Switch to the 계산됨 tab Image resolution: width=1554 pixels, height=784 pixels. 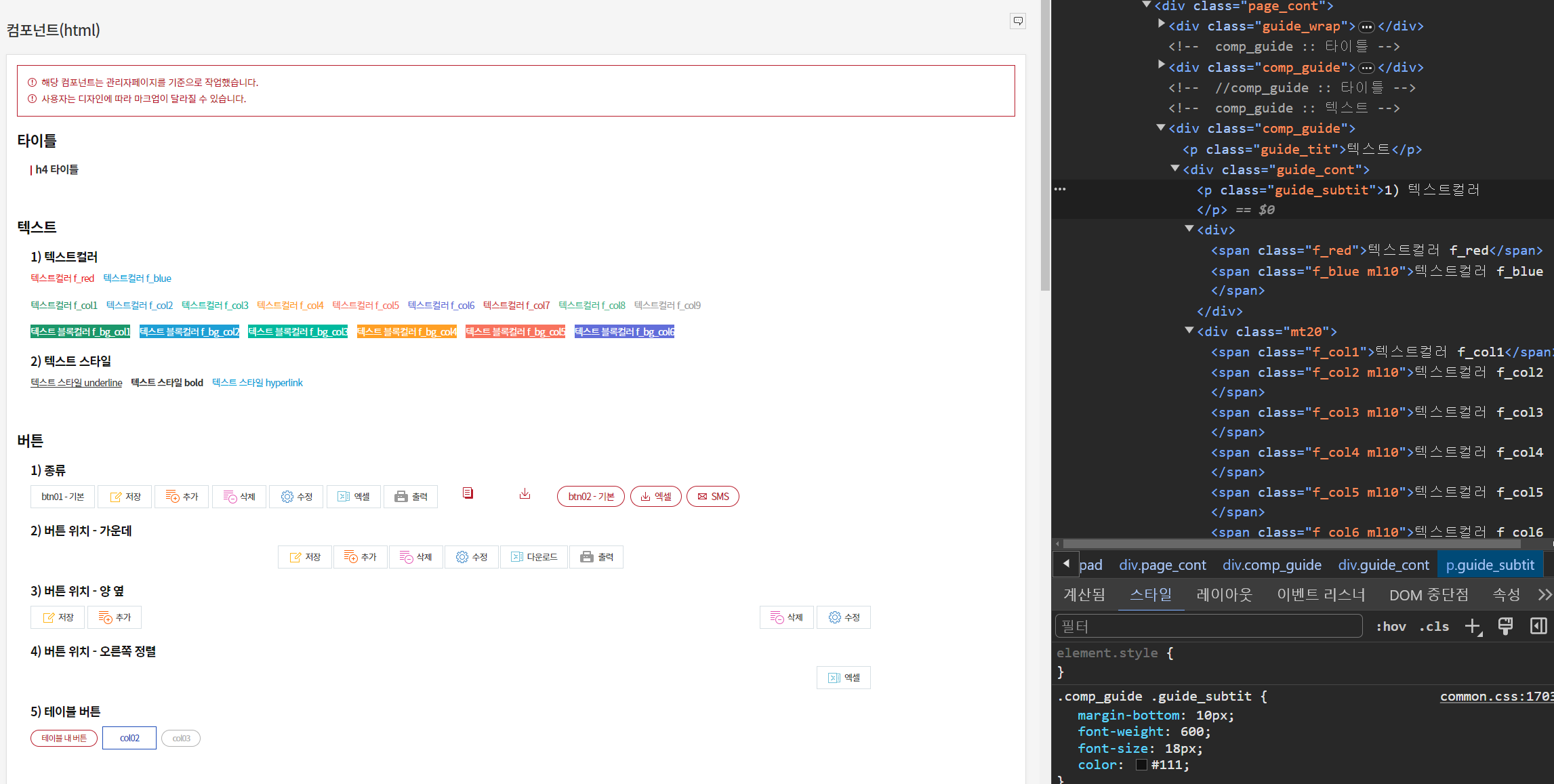tap(1084, 595)
